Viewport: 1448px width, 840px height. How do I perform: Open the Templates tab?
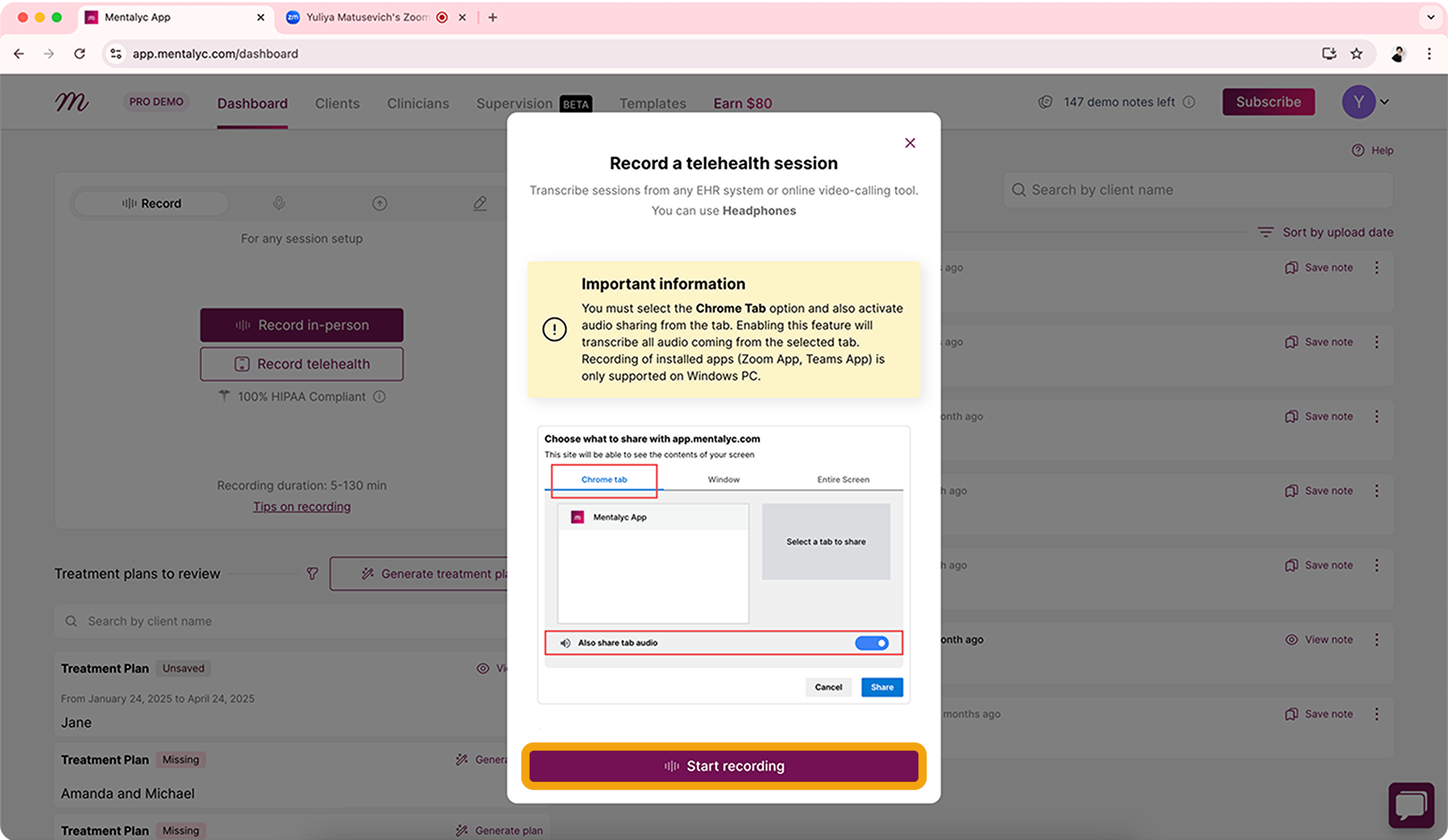pos(653,103)
